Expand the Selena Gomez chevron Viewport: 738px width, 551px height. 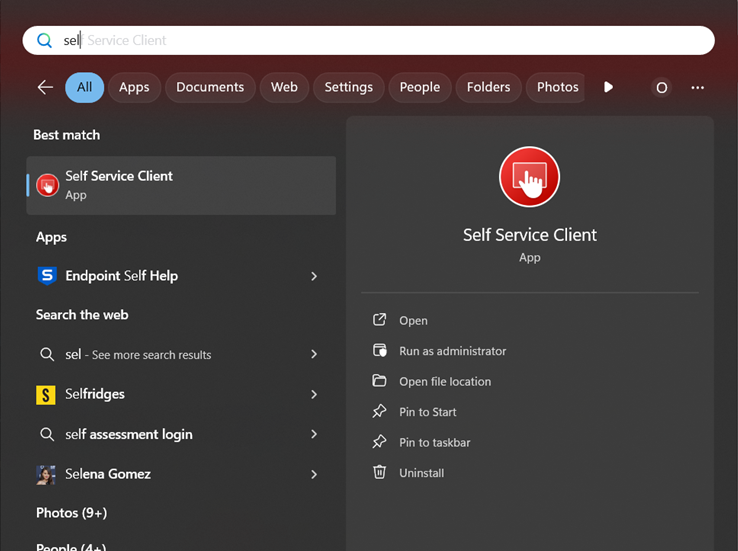tap(314, 474)
